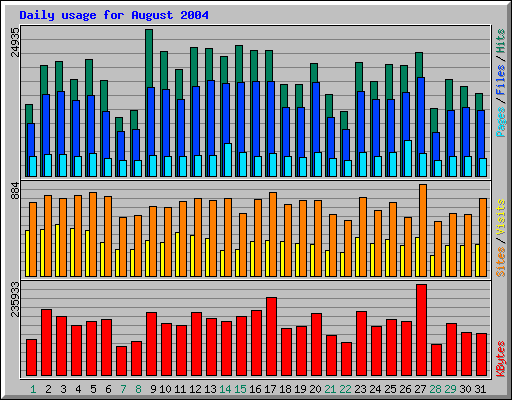Click day label 18 on the x-axis
The height and width of the screenshot is (400, 512).
click(285, 389)
